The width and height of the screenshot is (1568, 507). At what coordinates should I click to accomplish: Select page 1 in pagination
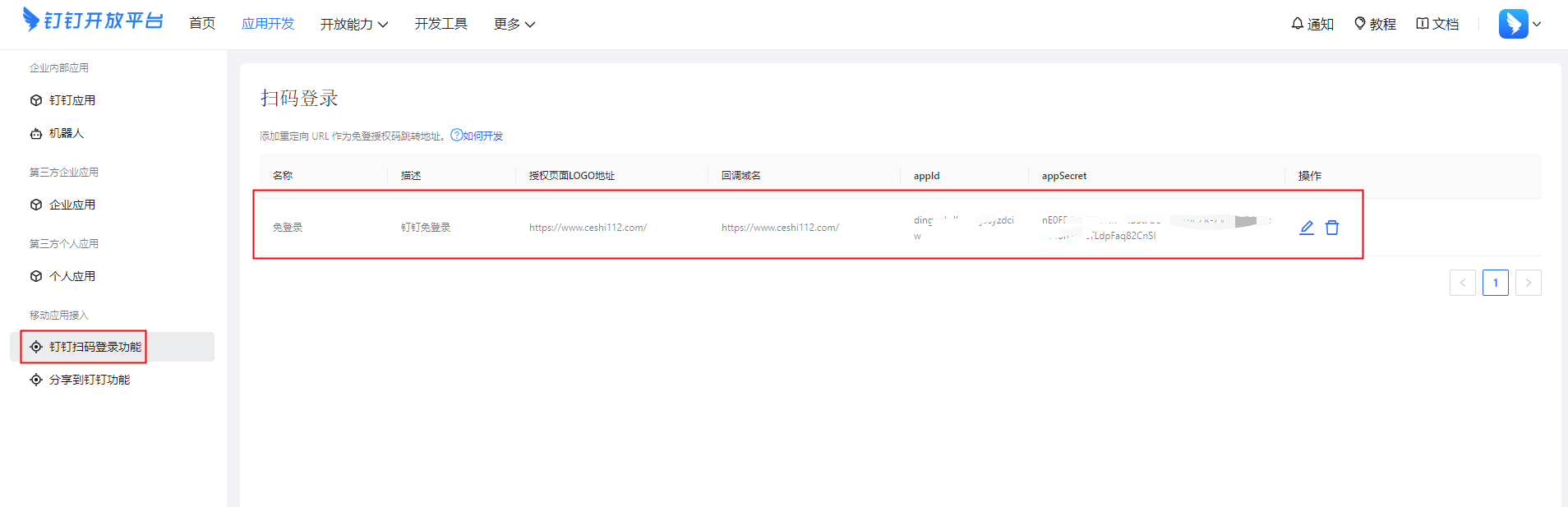pyautogui.click(x=1496, y=283)
